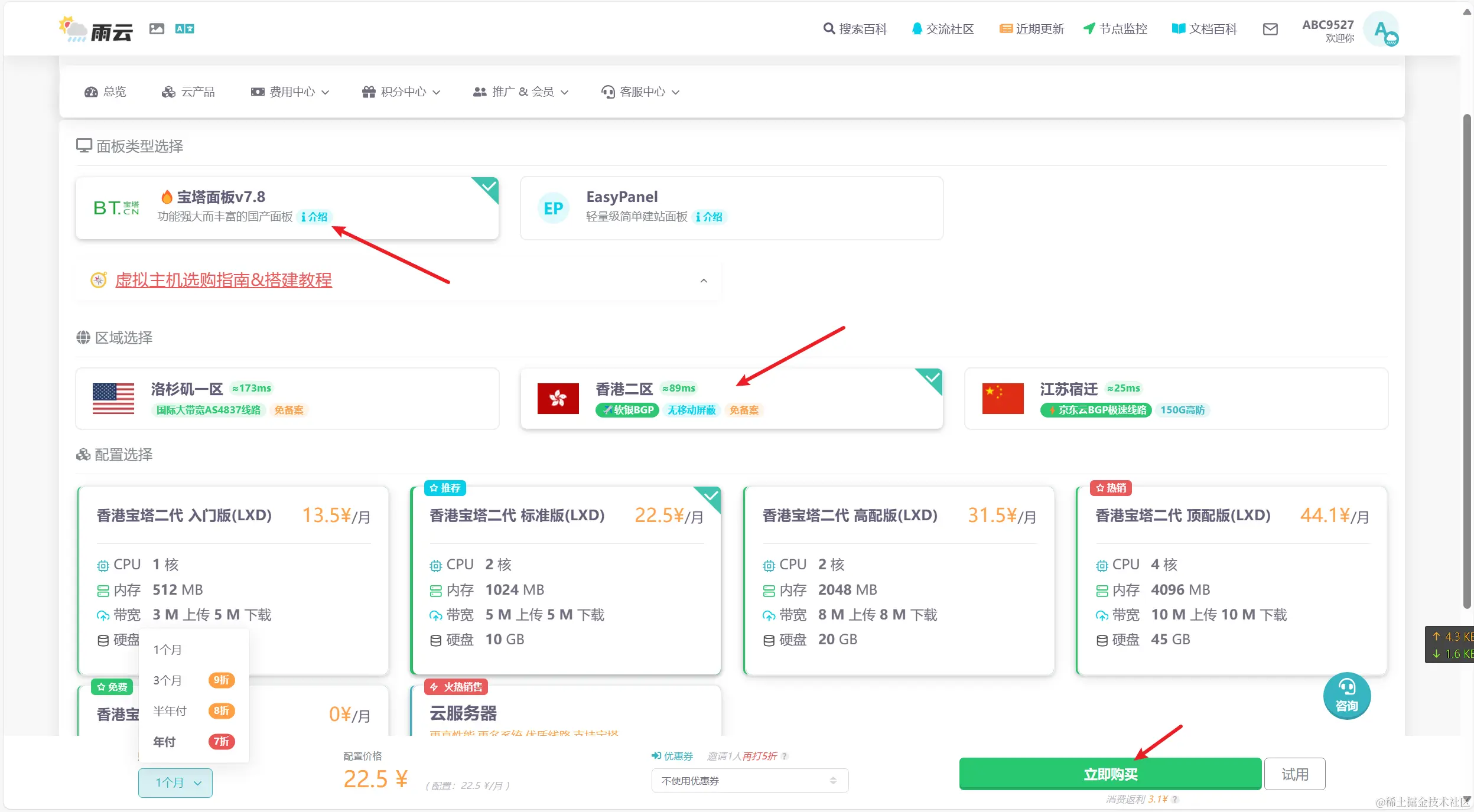Open 搜索百科 search
Screen dimensions: 1474x812
click(x=855, y=29)
